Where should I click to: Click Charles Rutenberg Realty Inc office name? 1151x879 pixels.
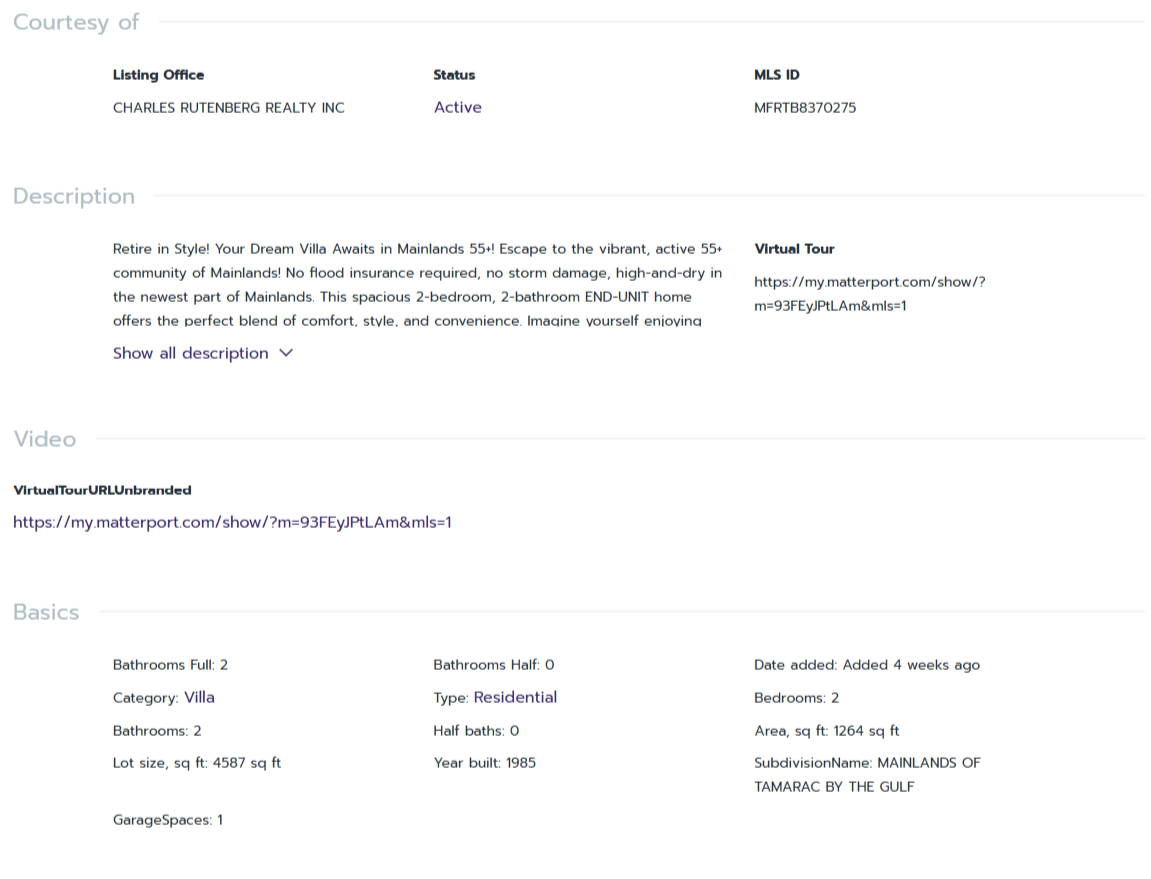[228, 108]
